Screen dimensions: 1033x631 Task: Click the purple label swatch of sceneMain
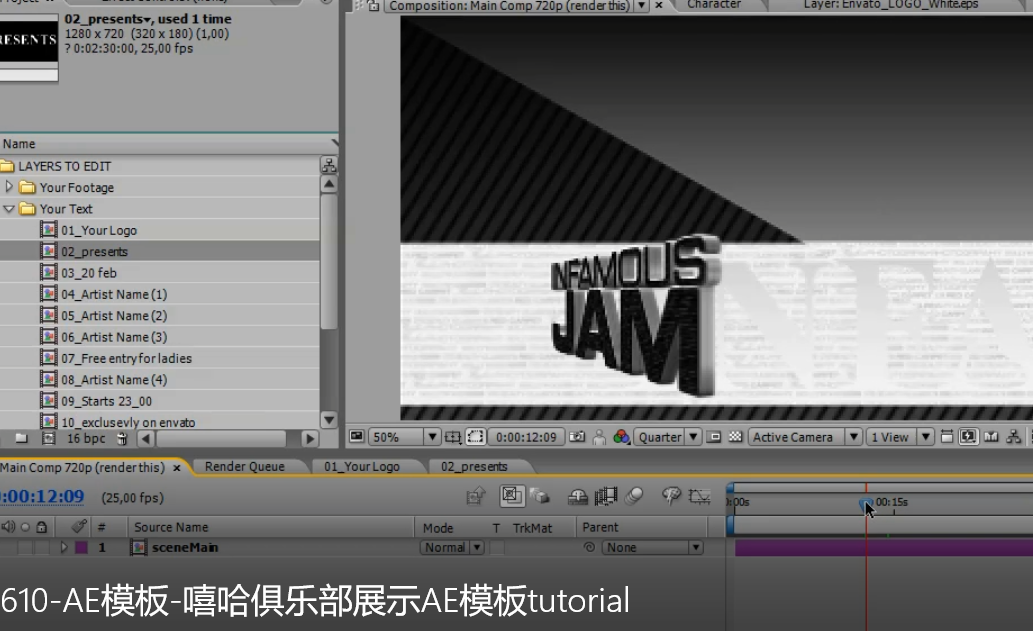[x=82, y=547]
